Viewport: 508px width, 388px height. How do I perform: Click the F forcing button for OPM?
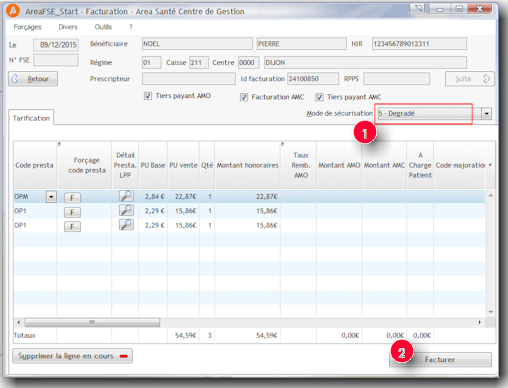click(72, 198)
